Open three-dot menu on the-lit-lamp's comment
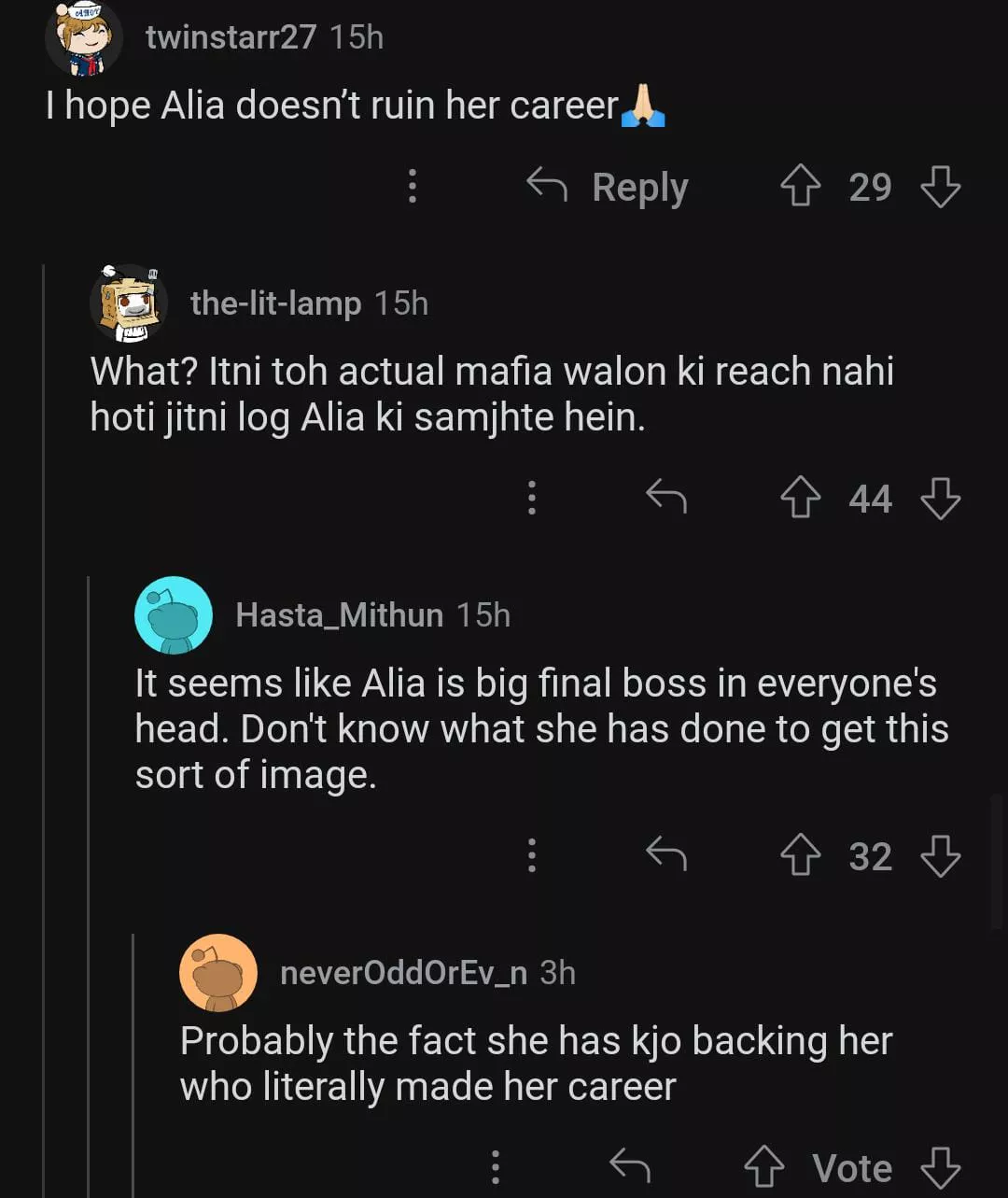Image resolution: width=1008 pixels, height=1198 pixels. tap(531, 497)
